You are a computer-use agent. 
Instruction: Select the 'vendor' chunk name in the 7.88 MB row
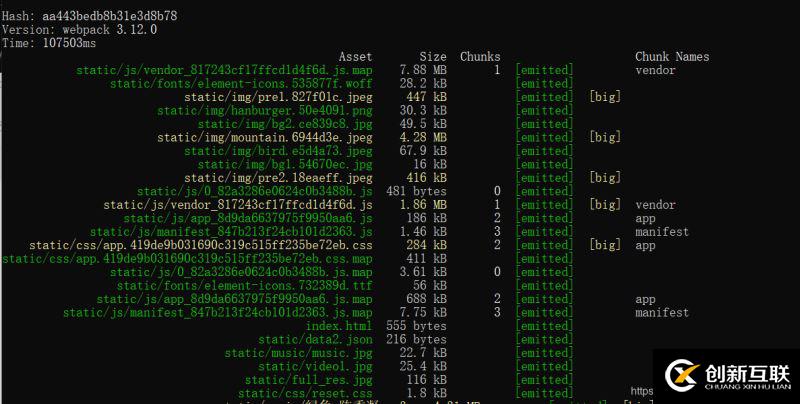click(655, 70)
